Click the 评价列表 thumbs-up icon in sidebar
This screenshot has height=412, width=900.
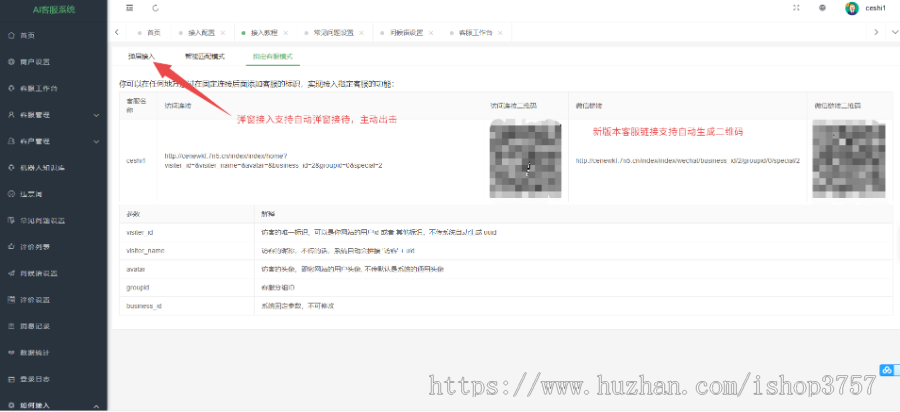coord(11,247)
